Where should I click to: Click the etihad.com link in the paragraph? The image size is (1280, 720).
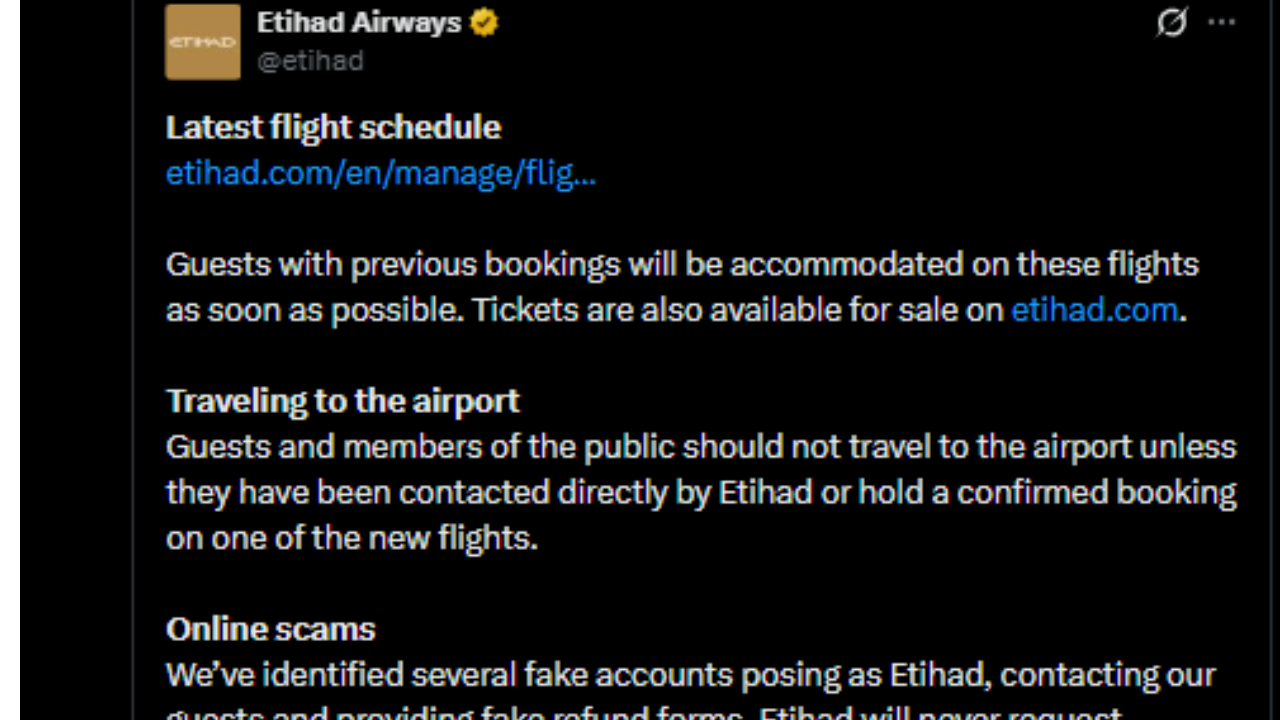(1093, 310)
